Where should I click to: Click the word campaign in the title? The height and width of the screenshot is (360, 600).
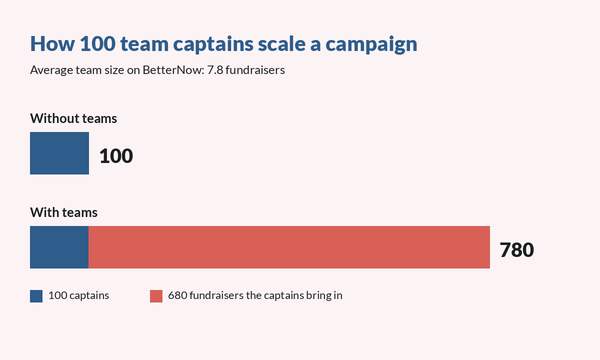coord(371,45)
